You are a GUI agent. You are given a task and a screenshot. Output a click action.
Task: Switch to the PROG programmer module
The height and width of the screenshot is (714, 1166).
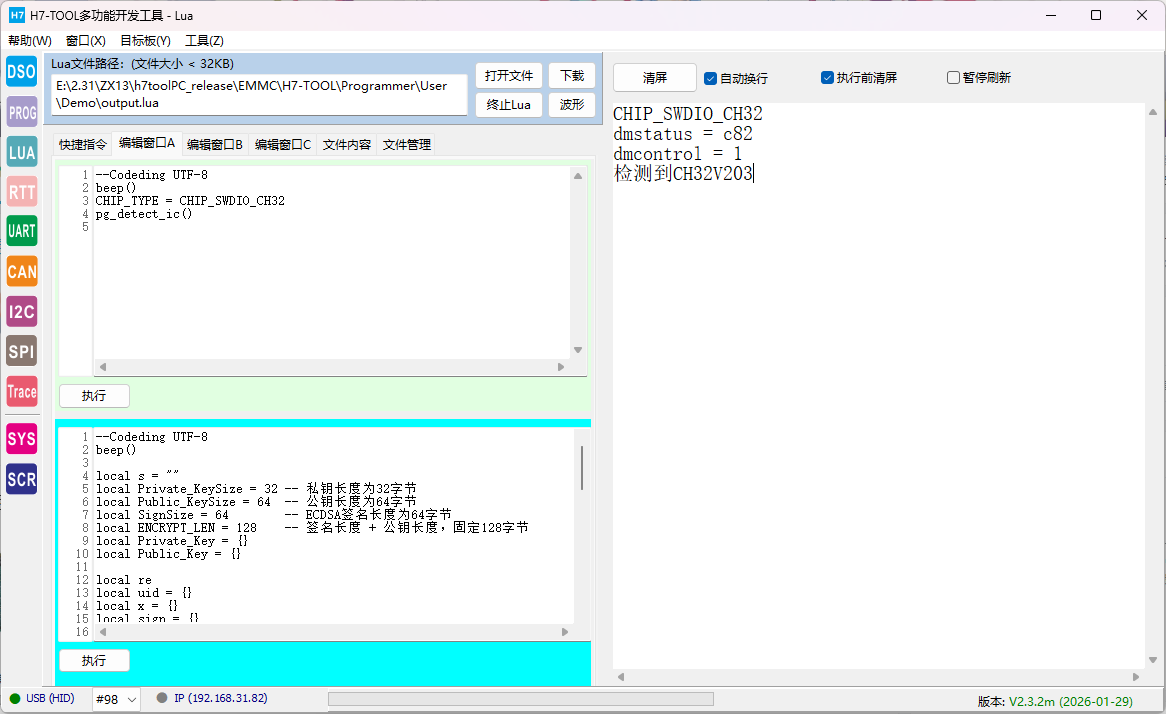pyautogui.click(x=22, y=112)
